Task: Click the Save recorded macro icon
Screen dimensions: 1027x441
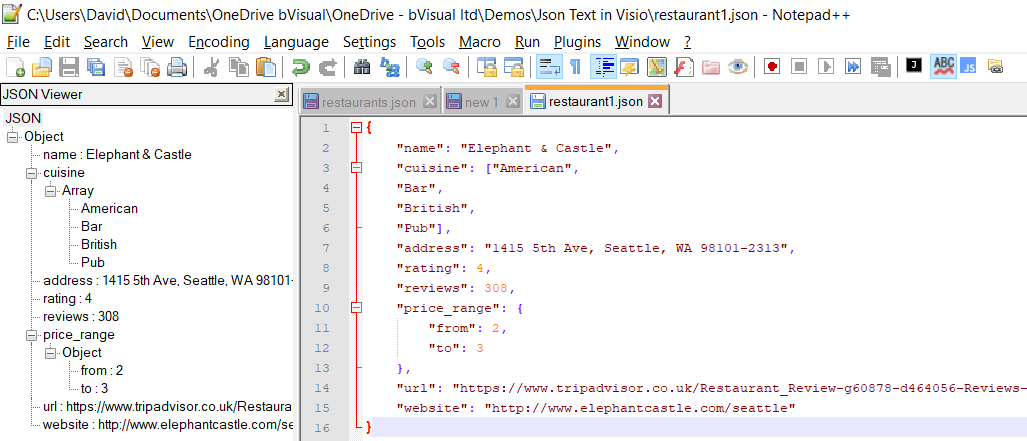Action: pyautogui.click(x=880, y=67)
